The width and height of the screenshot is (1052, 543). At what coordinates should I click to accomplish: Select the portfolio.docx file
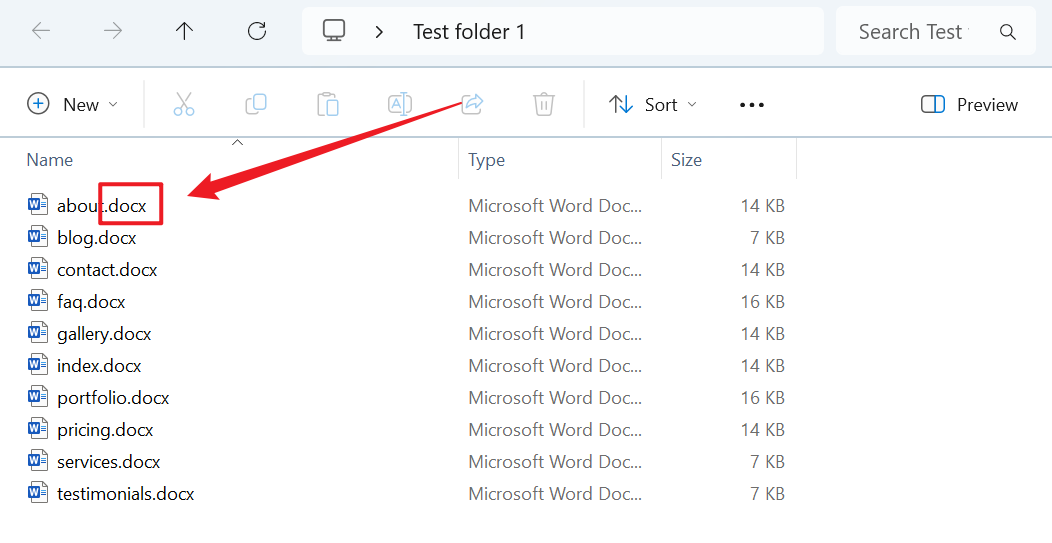tap(113, 398)
